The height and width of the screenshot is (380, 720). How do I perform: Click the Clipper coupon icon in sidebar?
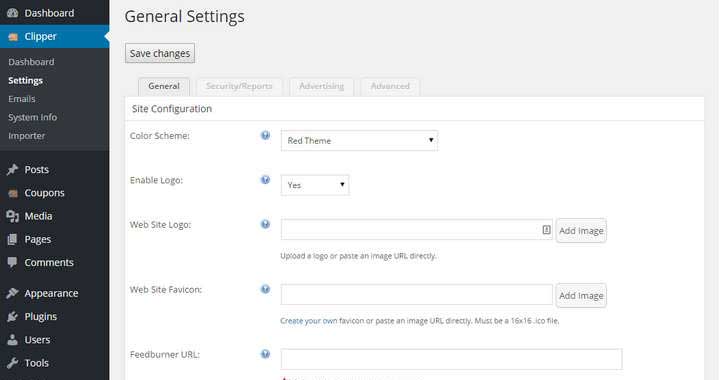click(13, 37)
